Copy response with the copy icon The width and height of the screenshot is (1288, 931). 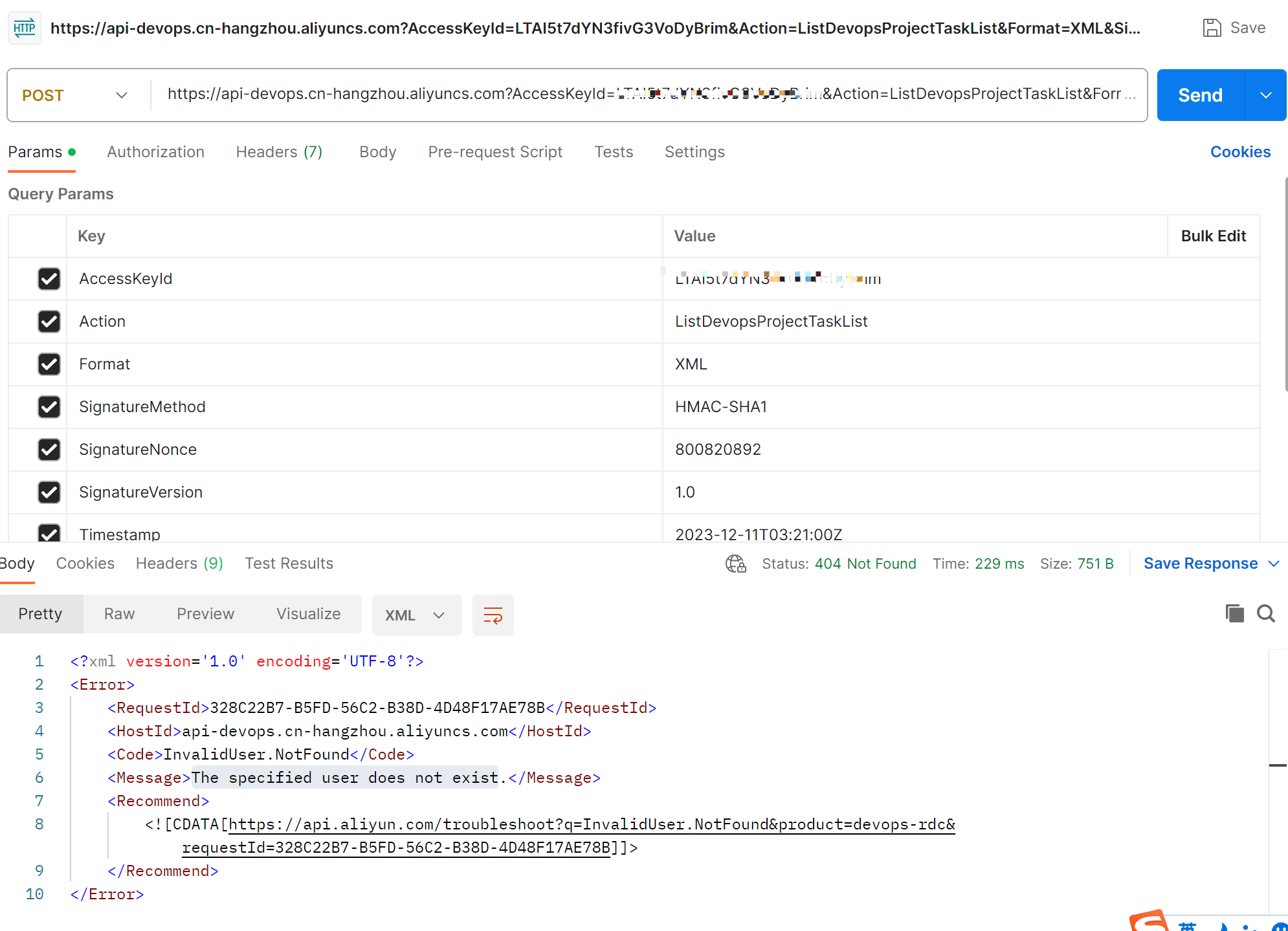1234,613
